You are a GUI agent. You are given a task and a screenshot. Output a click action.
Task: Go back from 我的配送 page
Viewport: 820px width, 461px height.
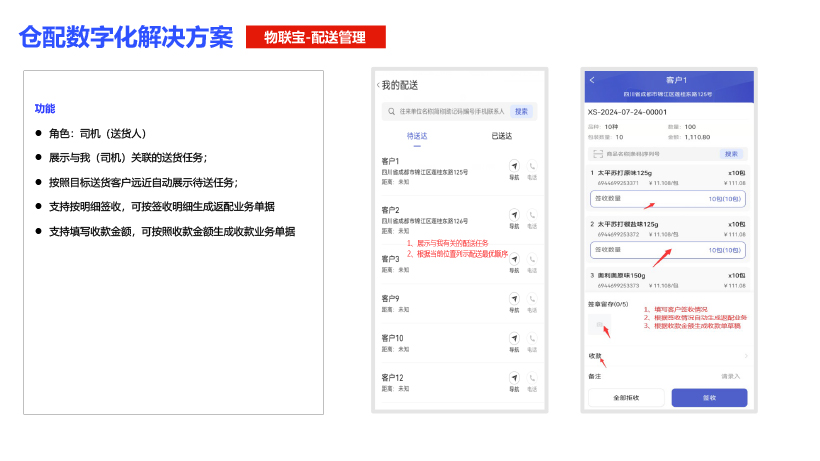(378, 85)
